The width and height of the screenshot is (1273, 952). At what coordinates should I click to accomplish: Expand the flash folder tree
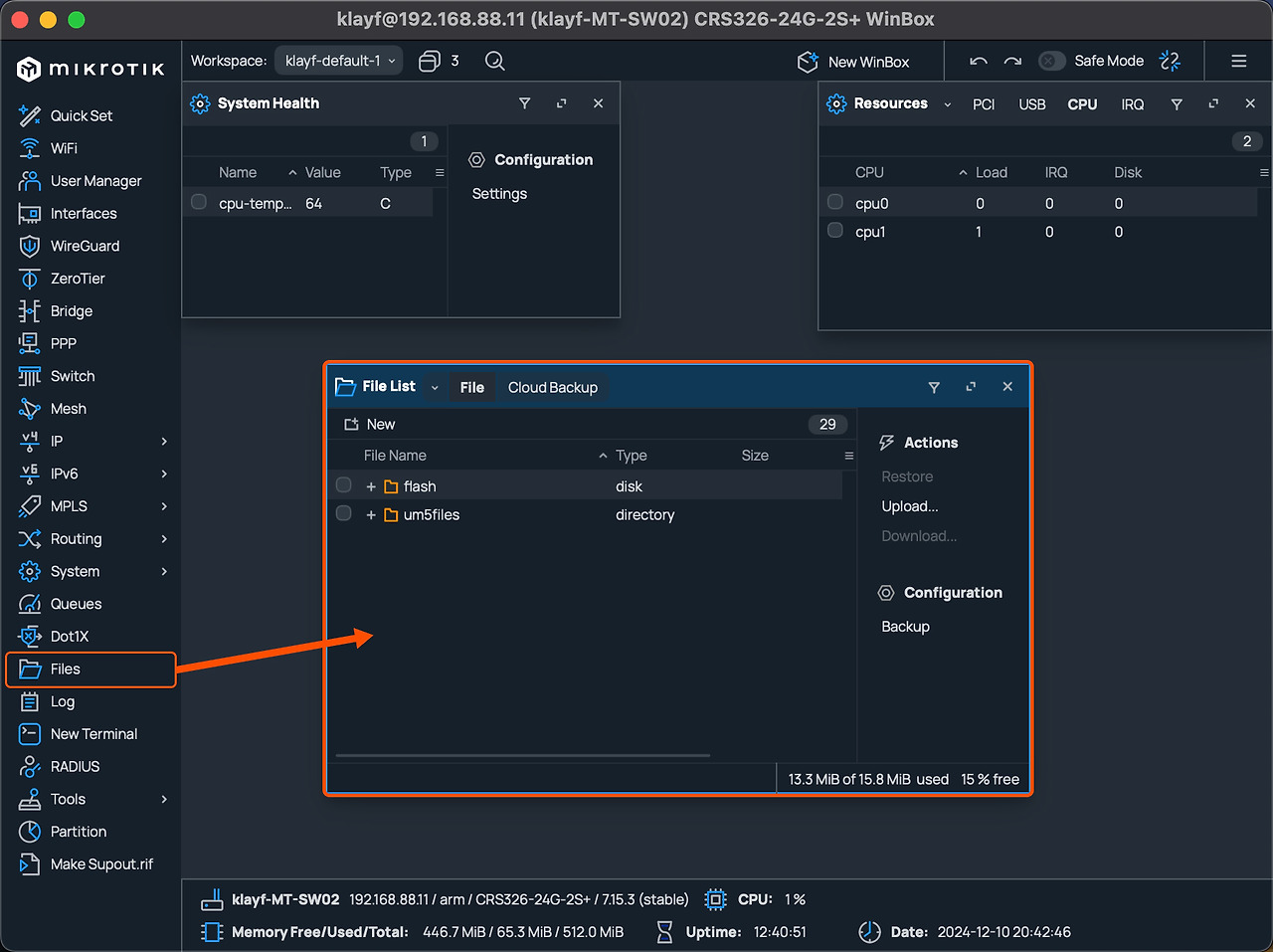point(371,486)
